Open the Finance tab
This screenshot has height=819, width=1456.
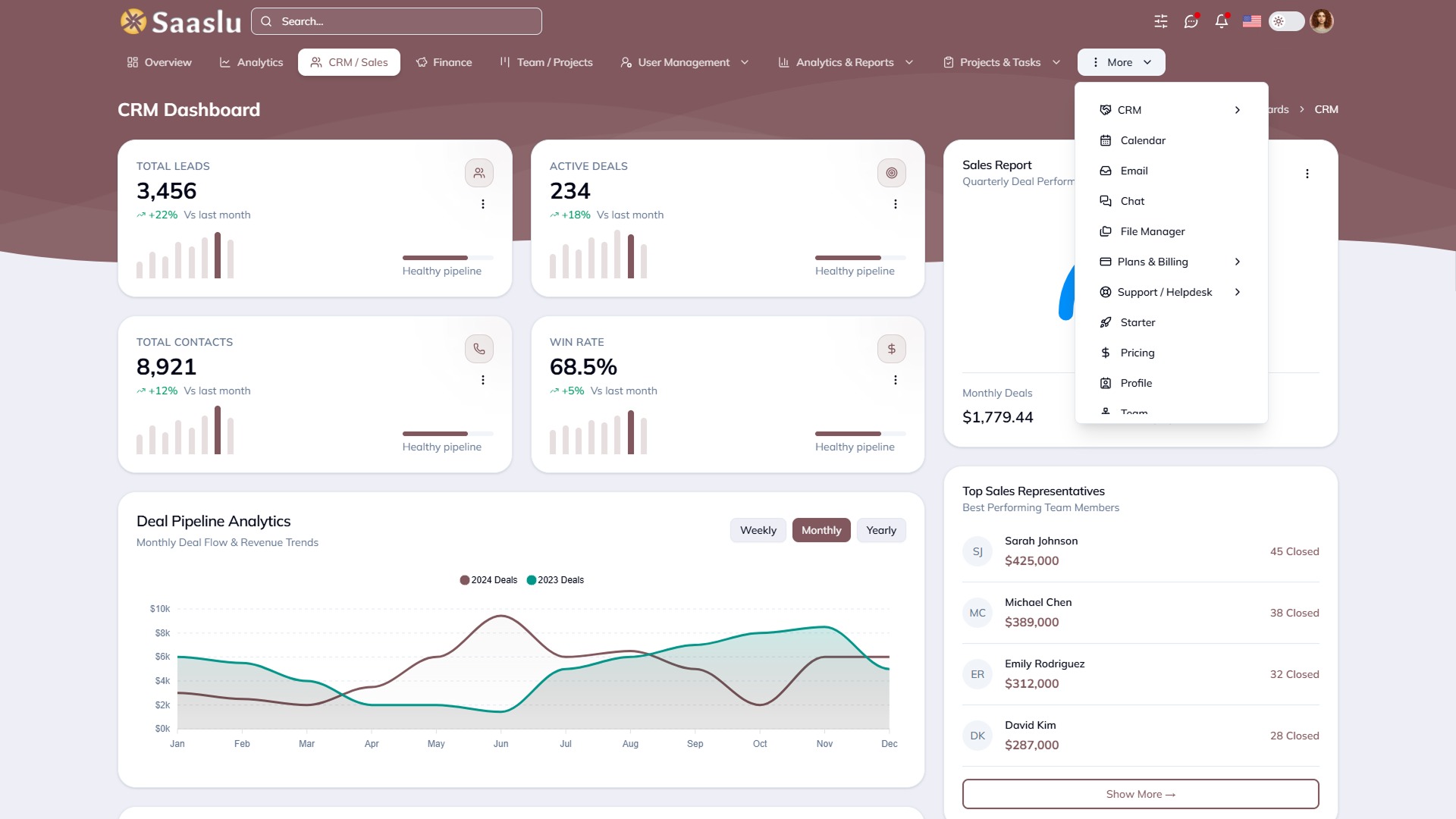click(444, 62)
